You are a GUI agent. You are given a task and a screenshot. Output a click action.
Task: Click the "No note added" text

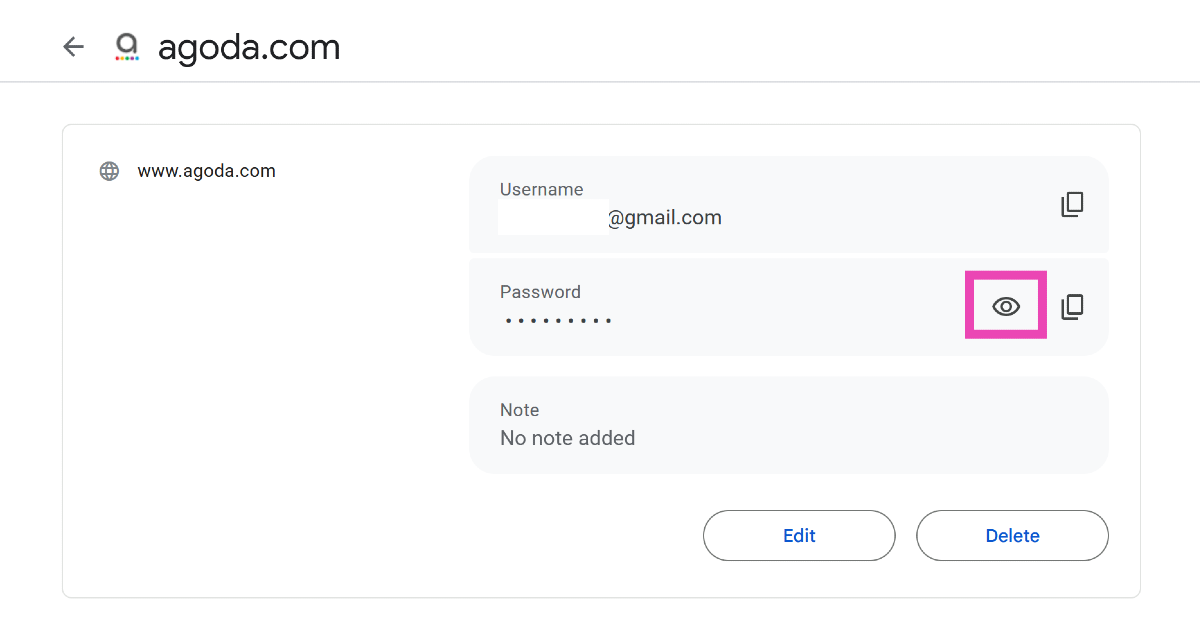[x=567, y=438]
